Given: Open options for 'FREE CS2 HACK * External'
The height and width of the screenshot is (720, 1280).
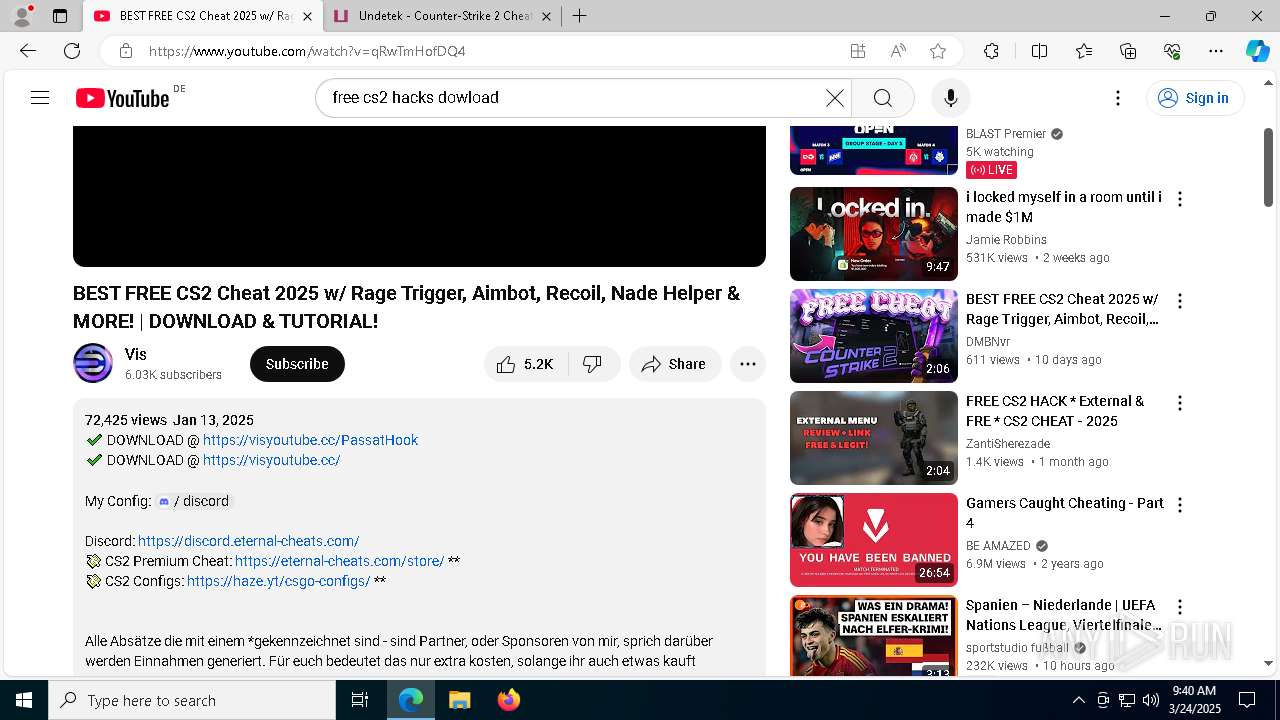Looking at the screenshot, I should click(x=1180, y=403).
